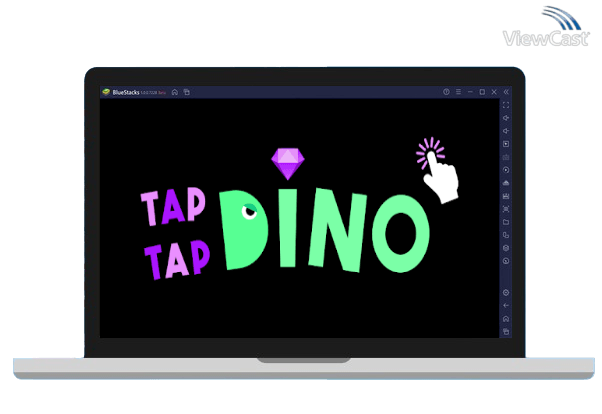This screenshot has width=602, height=414.
Task: Increase volume using sidebar speaker icon
Action: (x=506, y=118)
